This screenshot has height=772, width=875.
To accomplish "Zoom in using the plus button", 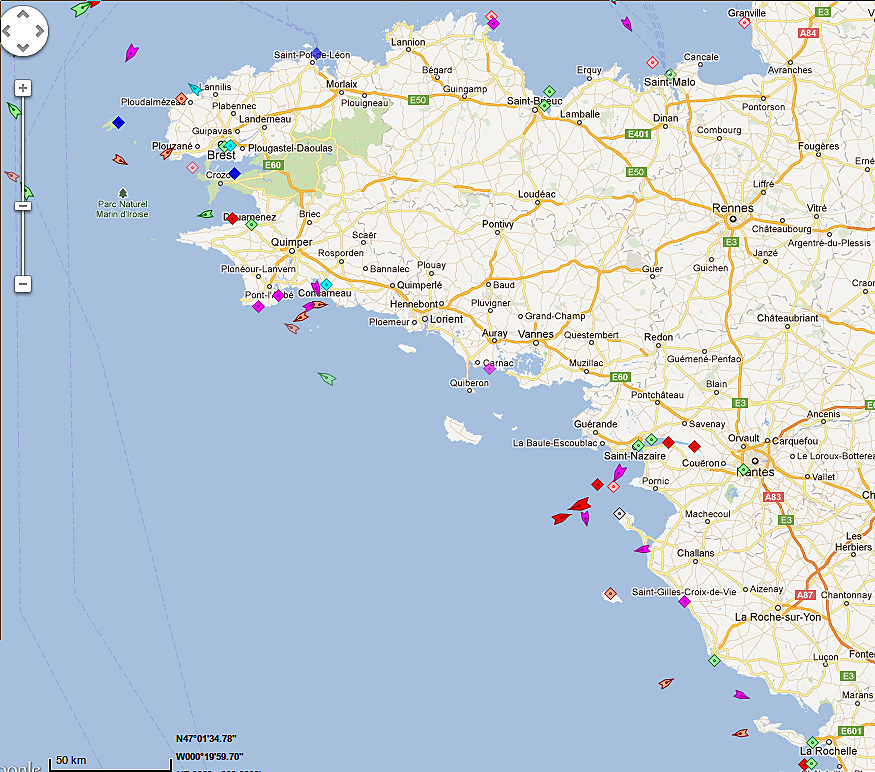I will pyautogui.click(x=23, y=88).
